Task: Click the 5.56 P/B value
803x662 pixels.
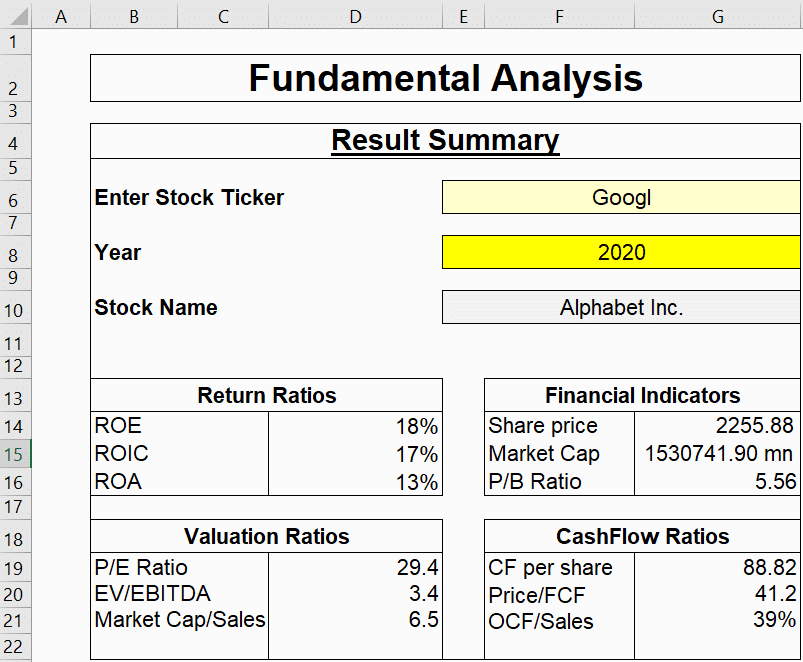Action: [775, 481]
